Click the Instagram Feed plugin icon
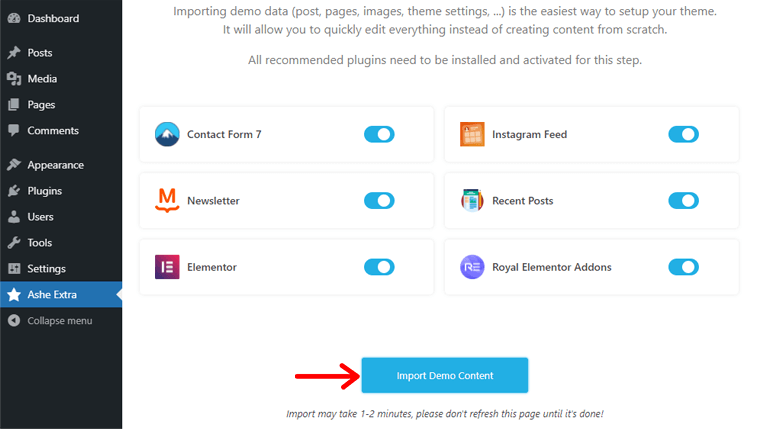Image resolution: width=760 pixels, height=429 pixels. (472, 134)
